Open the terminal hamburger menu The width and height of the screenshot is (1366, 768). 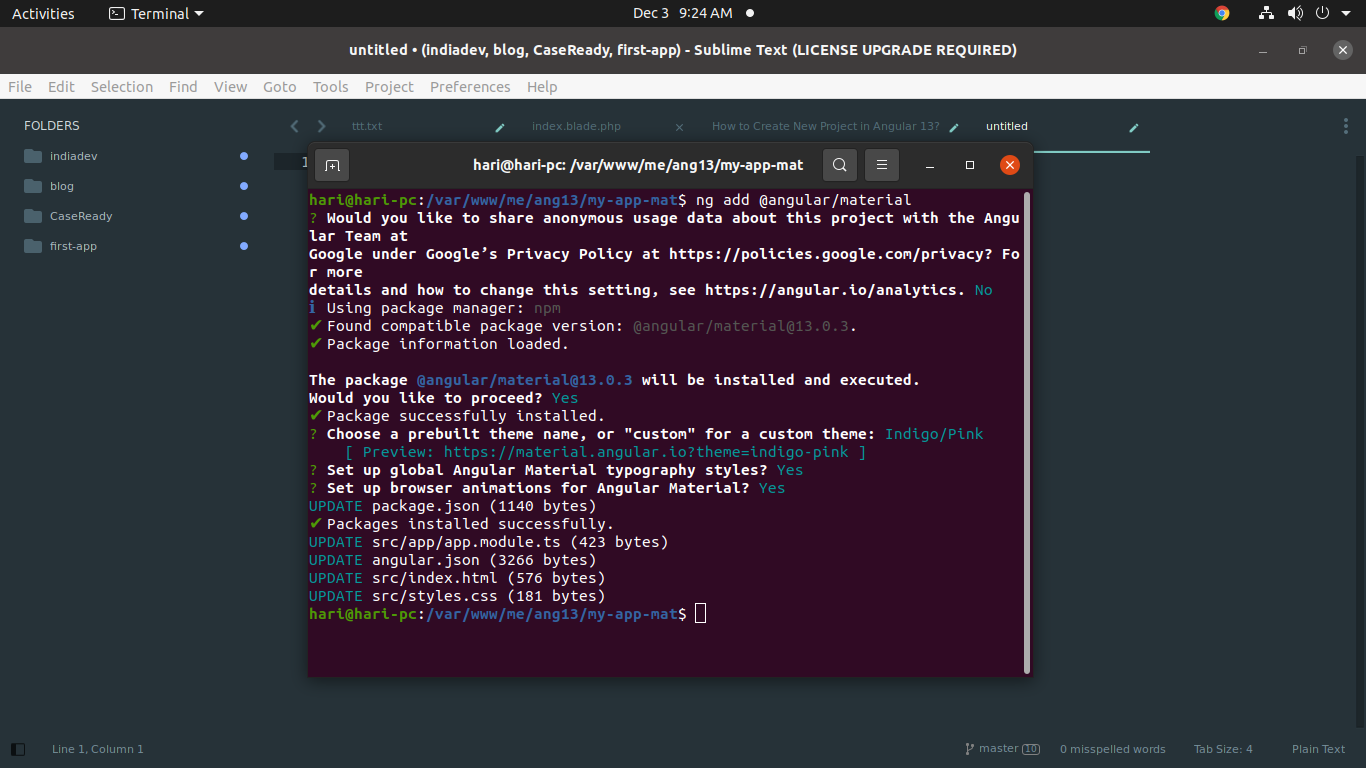(881, 165)
